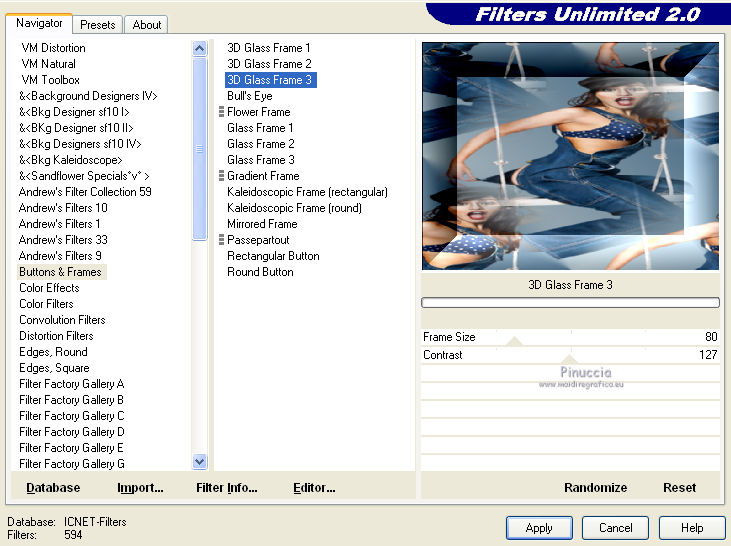Click the Import... button
Image resolution: width=731 pixels, height=546 pixels.
pos(140,487)
